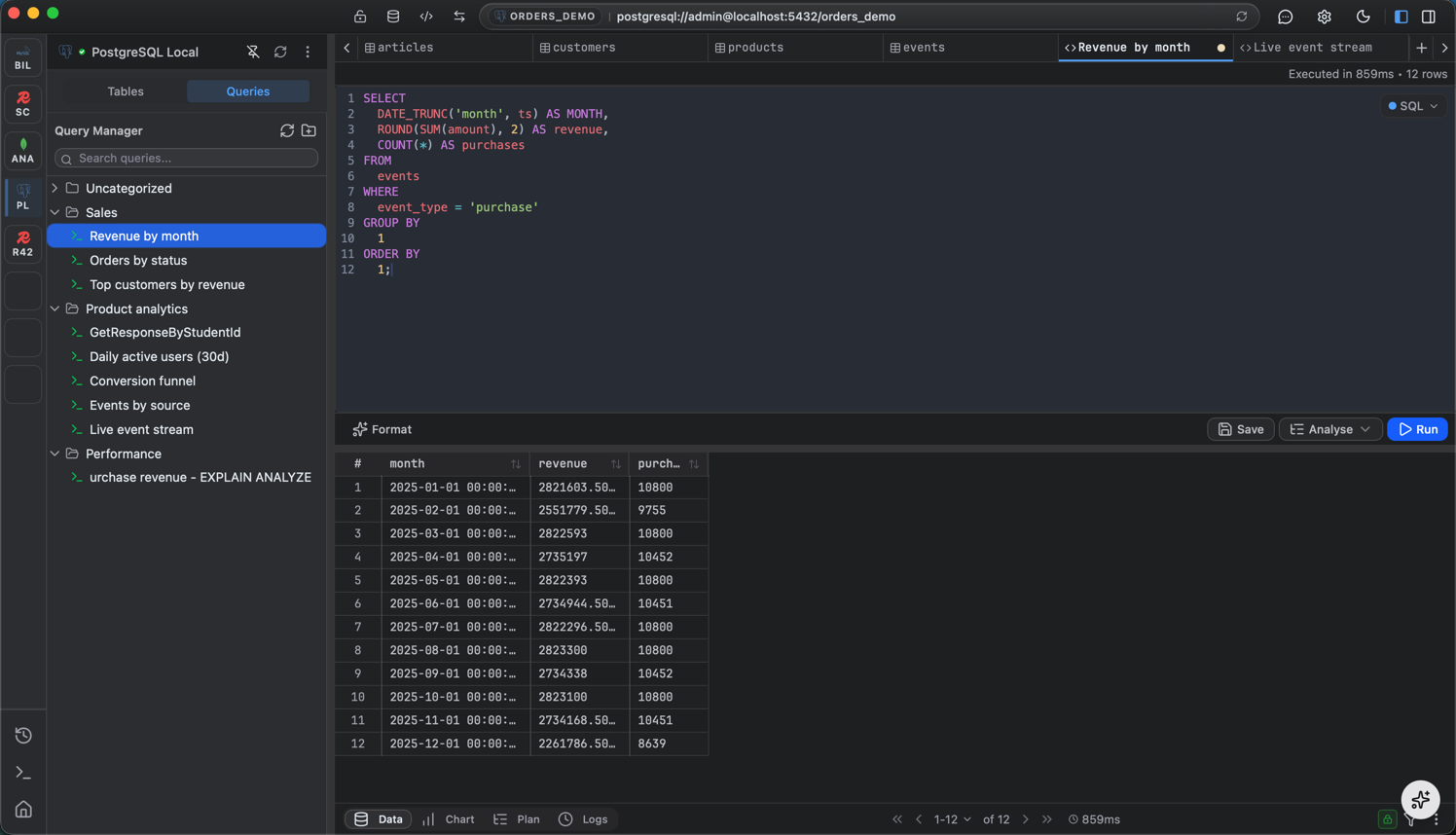This screenshot has height=835, width=1456.
Task: Focus the Search queries field
Action: click(186, 158)
